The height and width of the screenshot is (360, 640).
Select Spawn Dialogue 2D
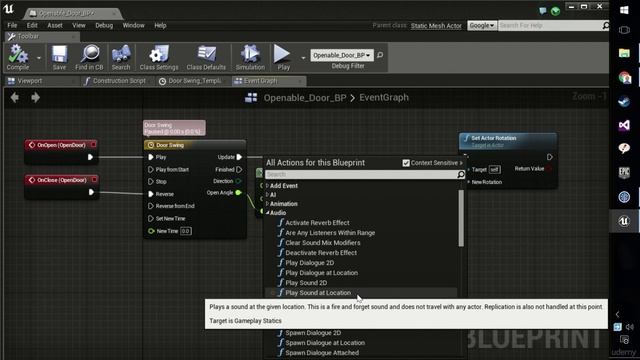tap(313, 333)
